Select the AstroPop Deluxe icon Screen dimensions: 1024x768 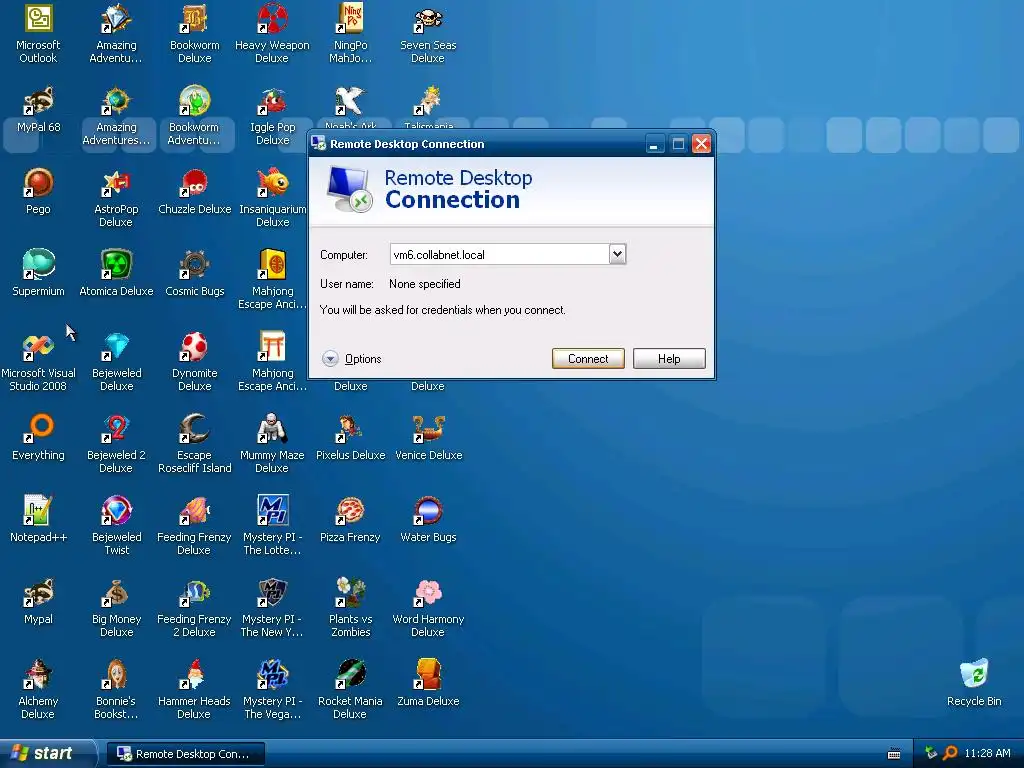pos(116,198)
